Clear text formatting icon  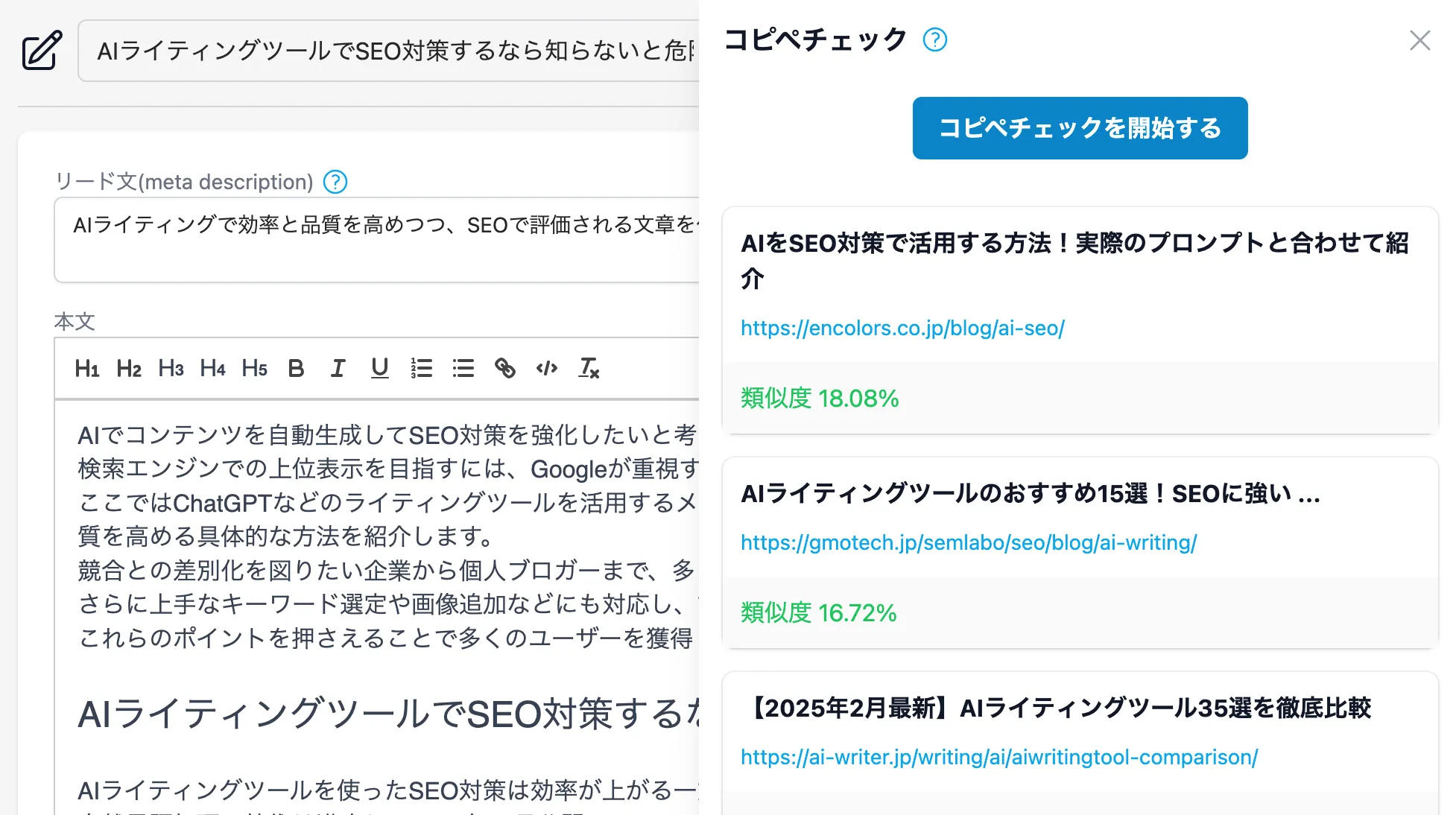pyautogui.click(x=589, y=368)
